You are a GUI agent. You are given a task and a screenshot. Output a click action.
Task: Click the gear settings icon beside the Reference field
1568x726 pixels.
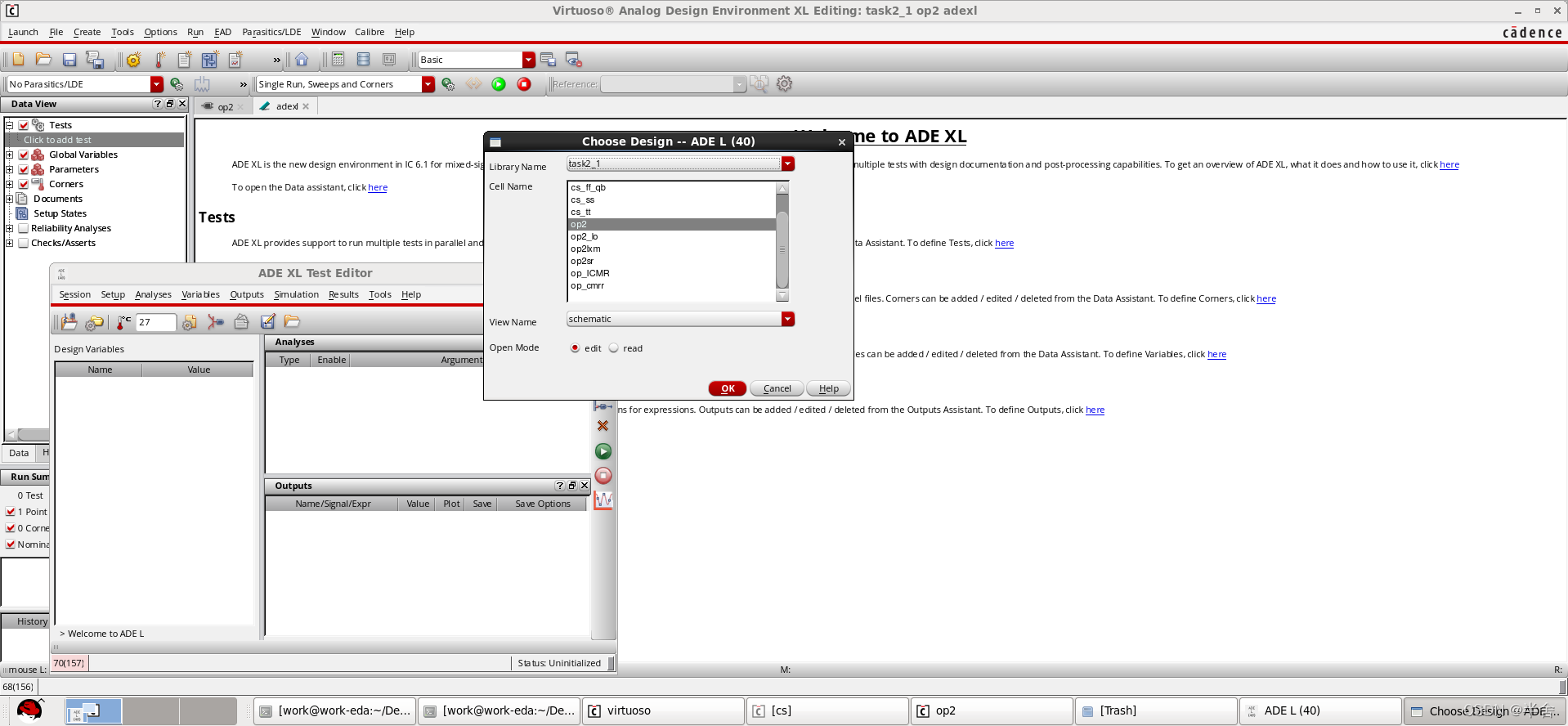pos(784,84)
